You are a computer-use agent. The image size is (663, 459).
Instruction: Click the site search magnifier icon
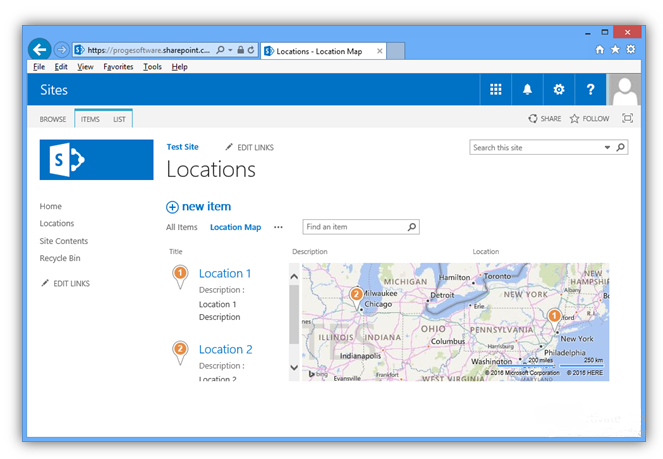point(620,148)
